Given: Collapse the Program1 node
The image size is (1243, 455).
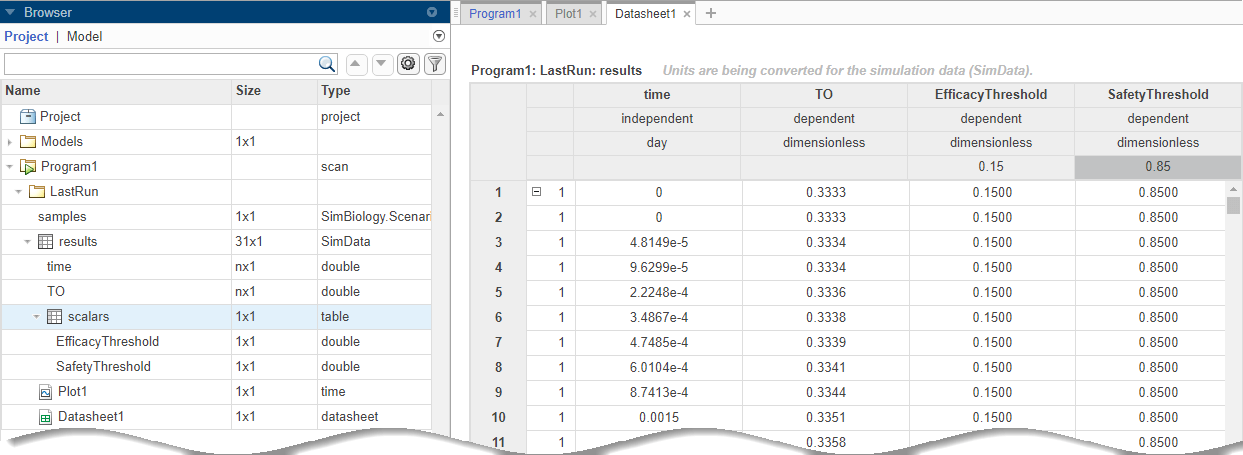Looking at the screenshot, I should [10, 167].
